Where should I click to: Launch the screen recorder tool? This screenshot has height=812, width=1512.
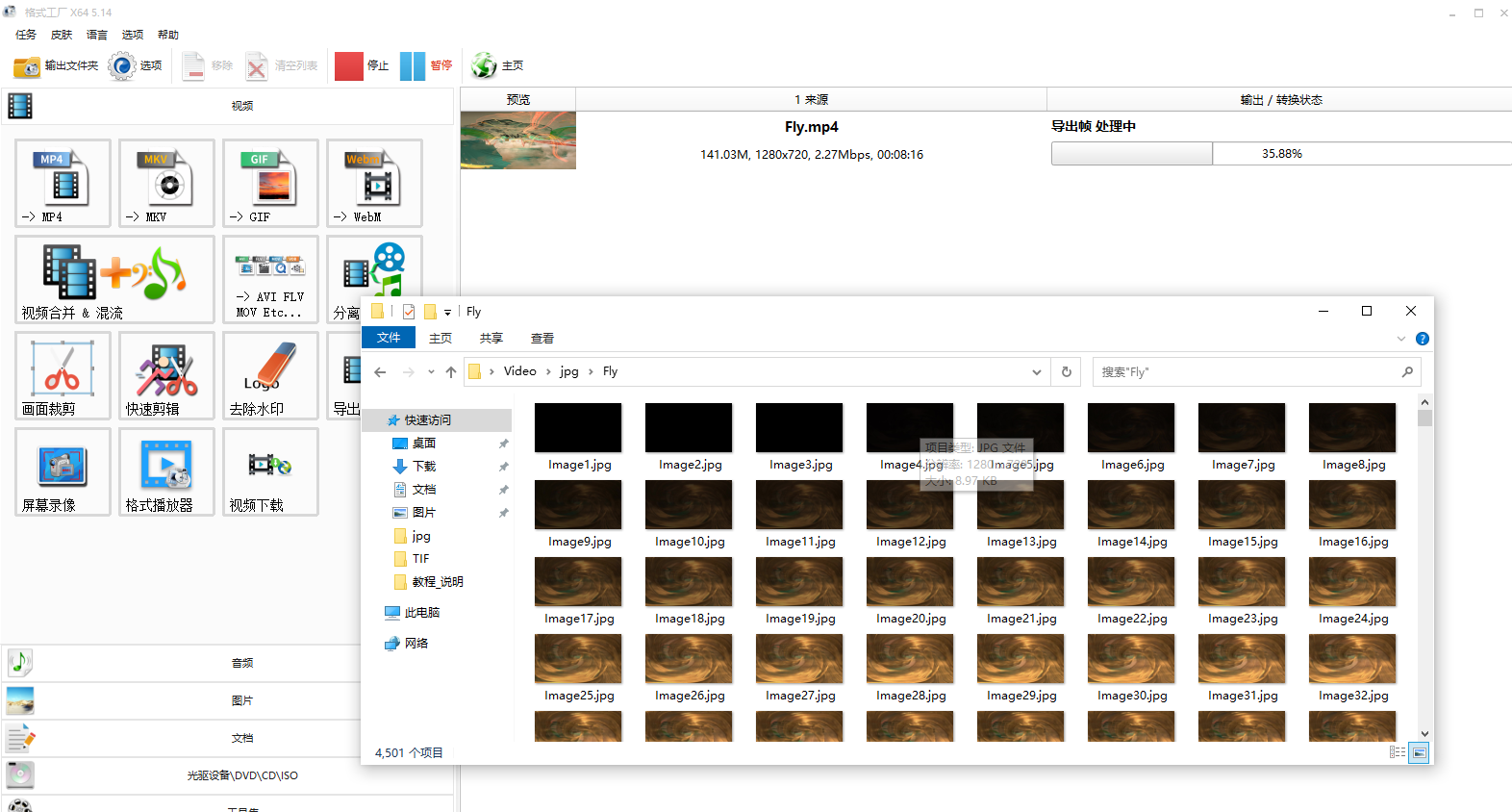(63, 471)
